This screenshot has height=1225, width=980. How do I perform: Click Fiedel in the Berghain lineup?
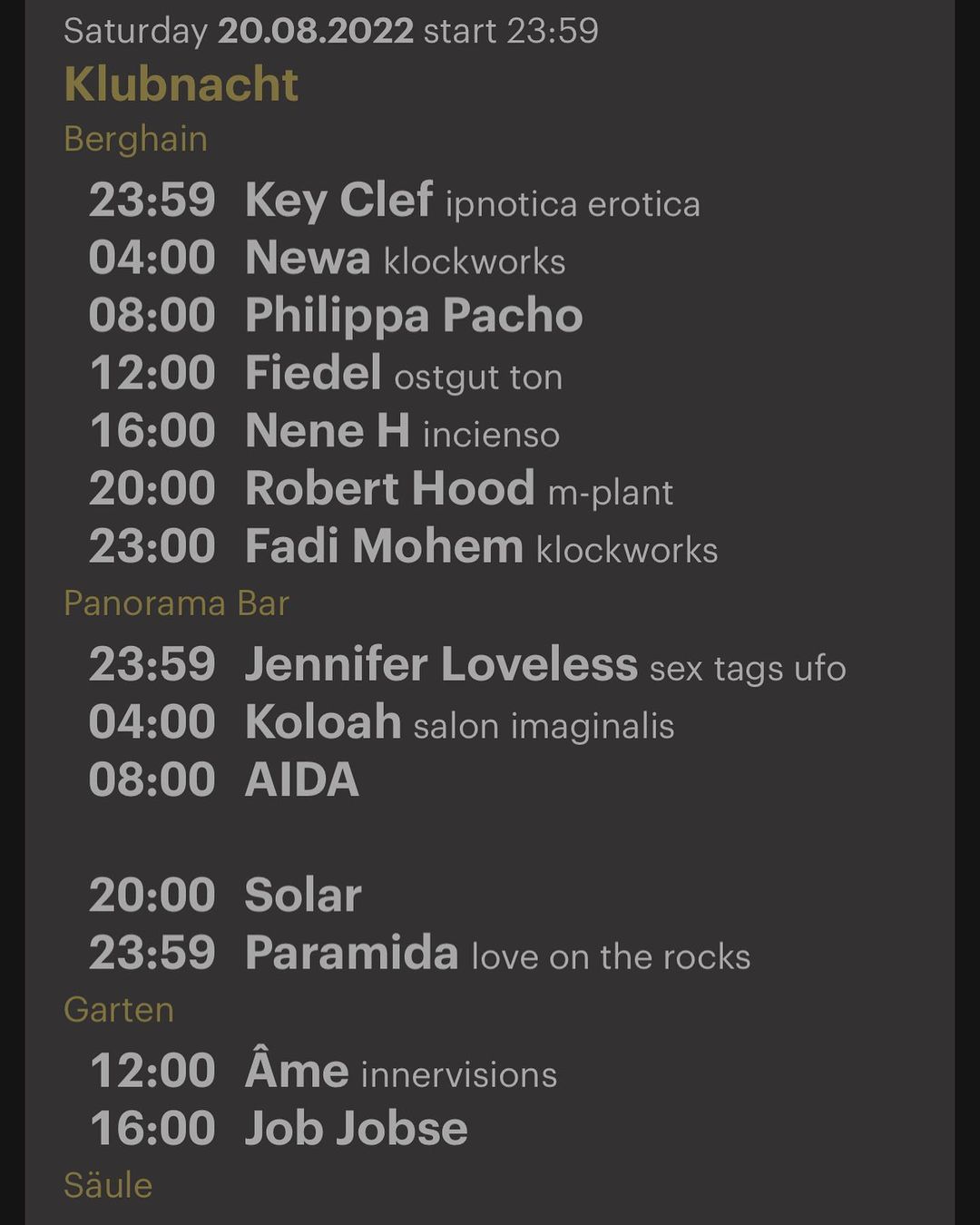[x=313, y=373]
